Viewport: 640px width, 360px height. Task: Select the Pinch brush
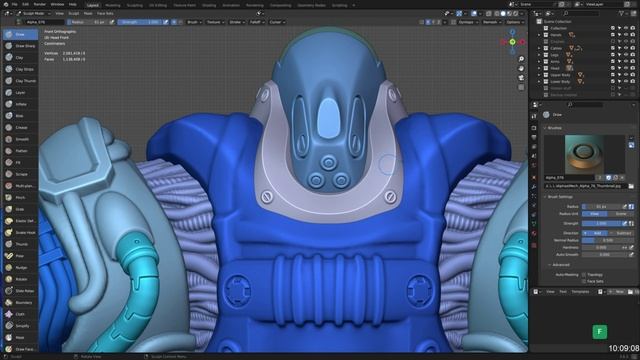[x=20, y=198]
